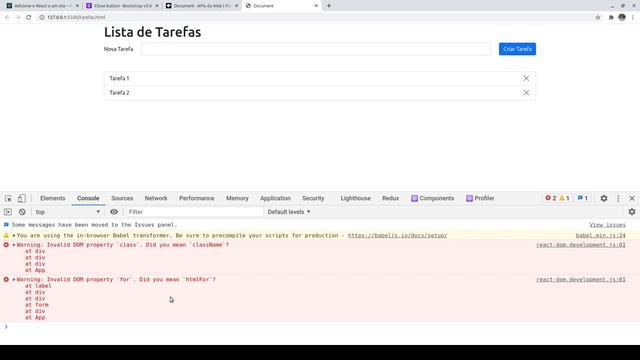The width and height of the screenshot is (640, 360).
Task: Click the 'at label' stack trace line
Action: click(38, 286)
